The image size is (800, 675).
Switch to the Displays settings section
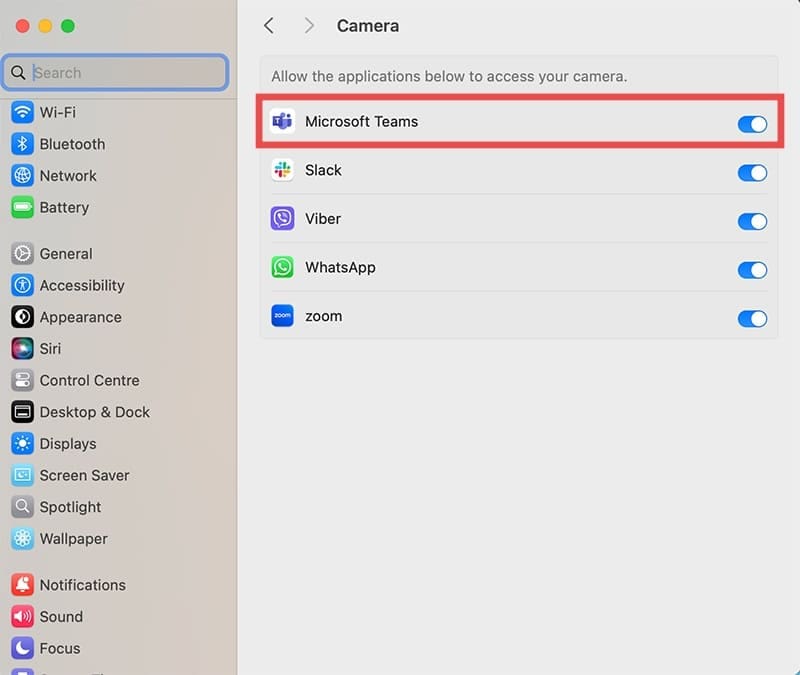[x=68, y=443]
